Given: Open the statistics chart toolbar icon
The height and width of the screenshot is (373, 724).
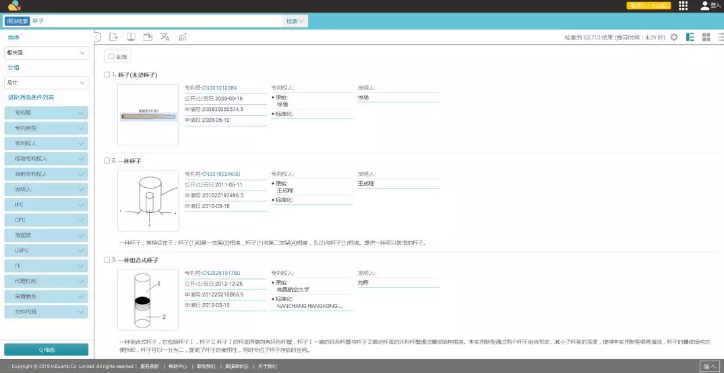Looking at the screenshot, I should click(182, 37).
